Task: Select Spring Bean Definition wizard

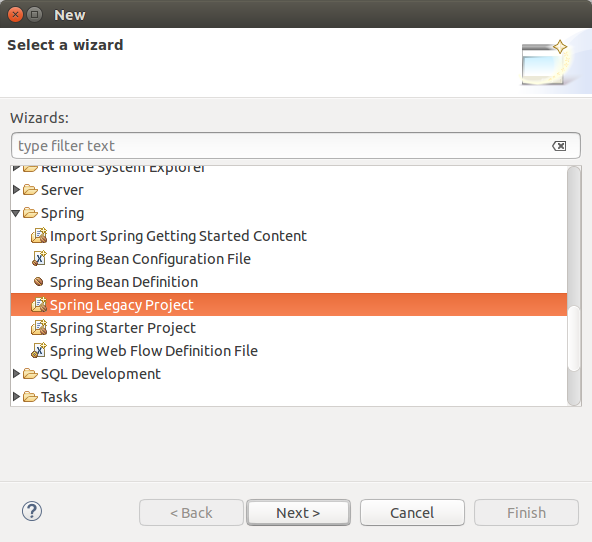Action: (124, 282)
